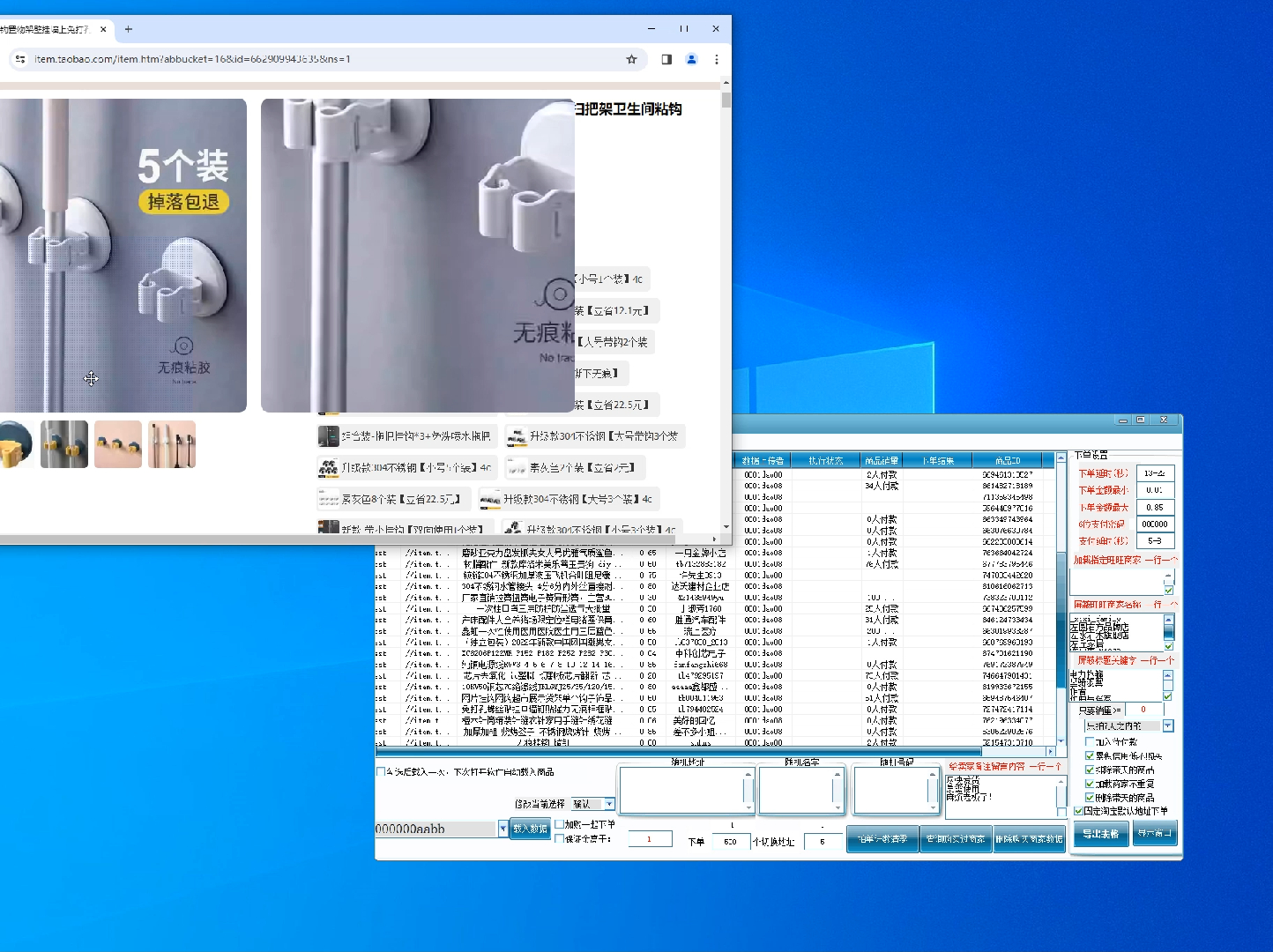
Task: Click the '删除…商家数据' blue button
Action: tap(1029, 839)
